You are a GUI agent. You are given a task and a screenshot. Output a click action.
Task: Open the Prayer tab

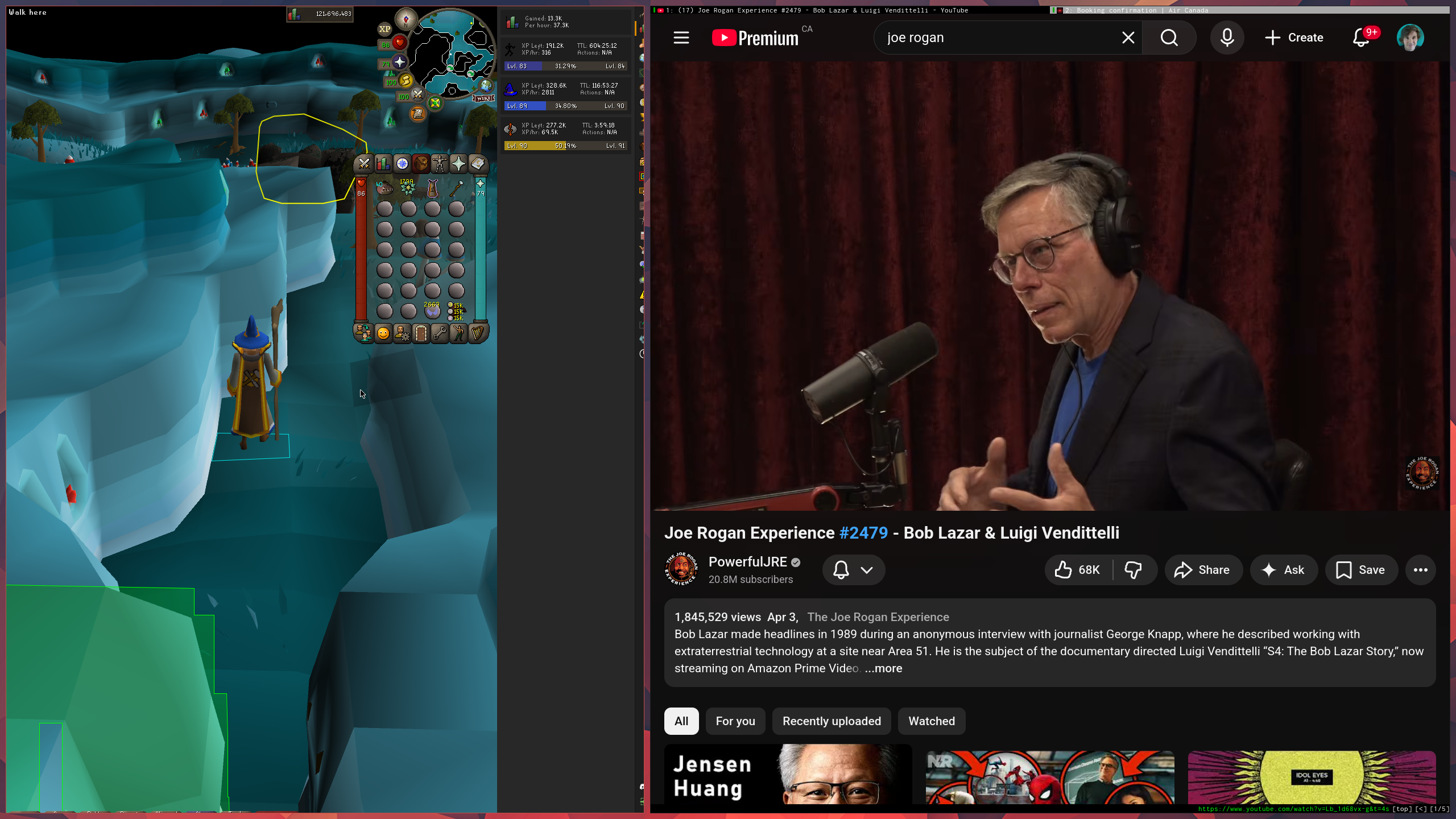tap(458, 164)
